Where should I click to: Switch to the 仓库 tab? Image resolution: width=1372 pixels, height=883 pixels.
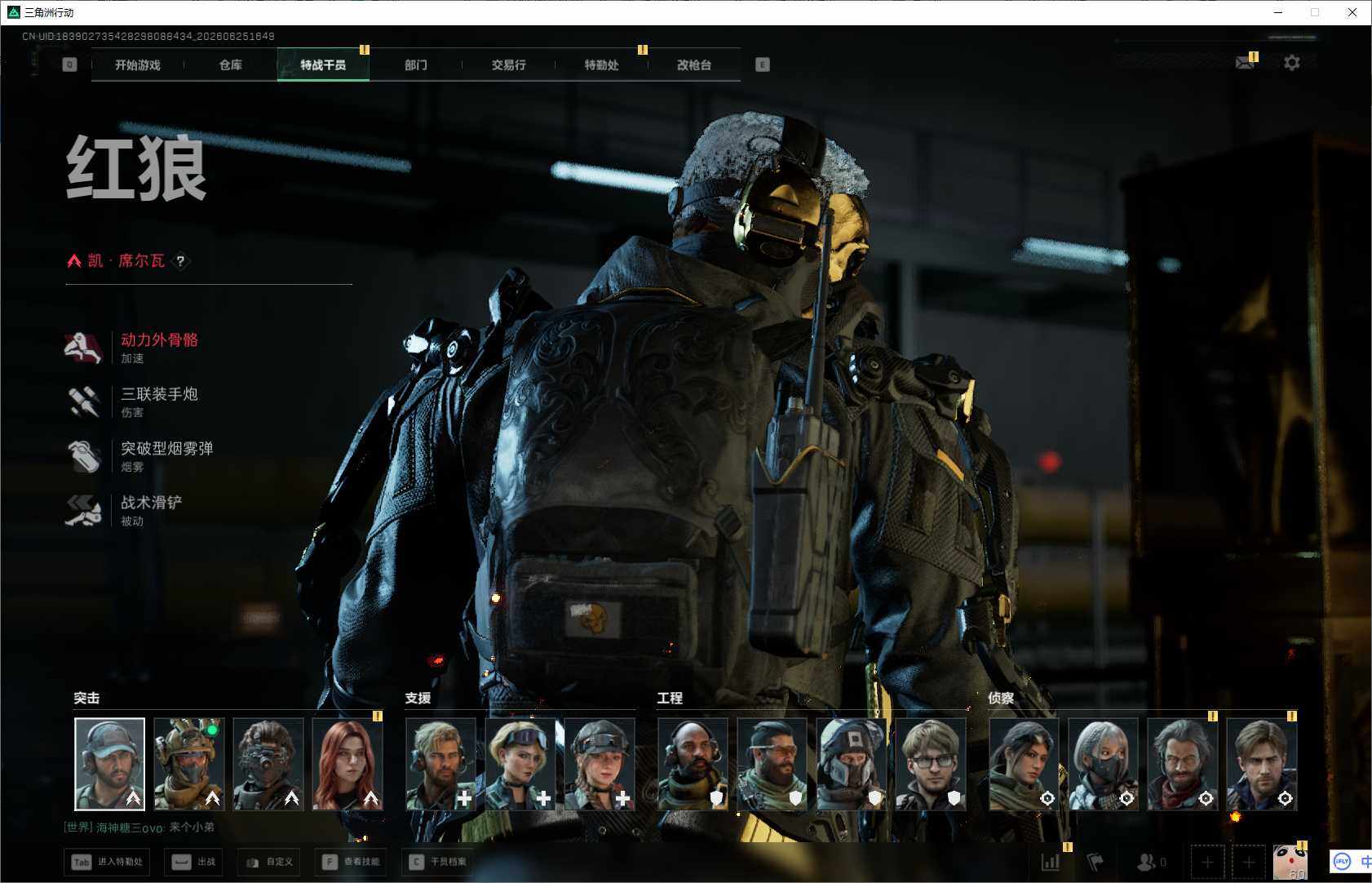tap(231, 64)
